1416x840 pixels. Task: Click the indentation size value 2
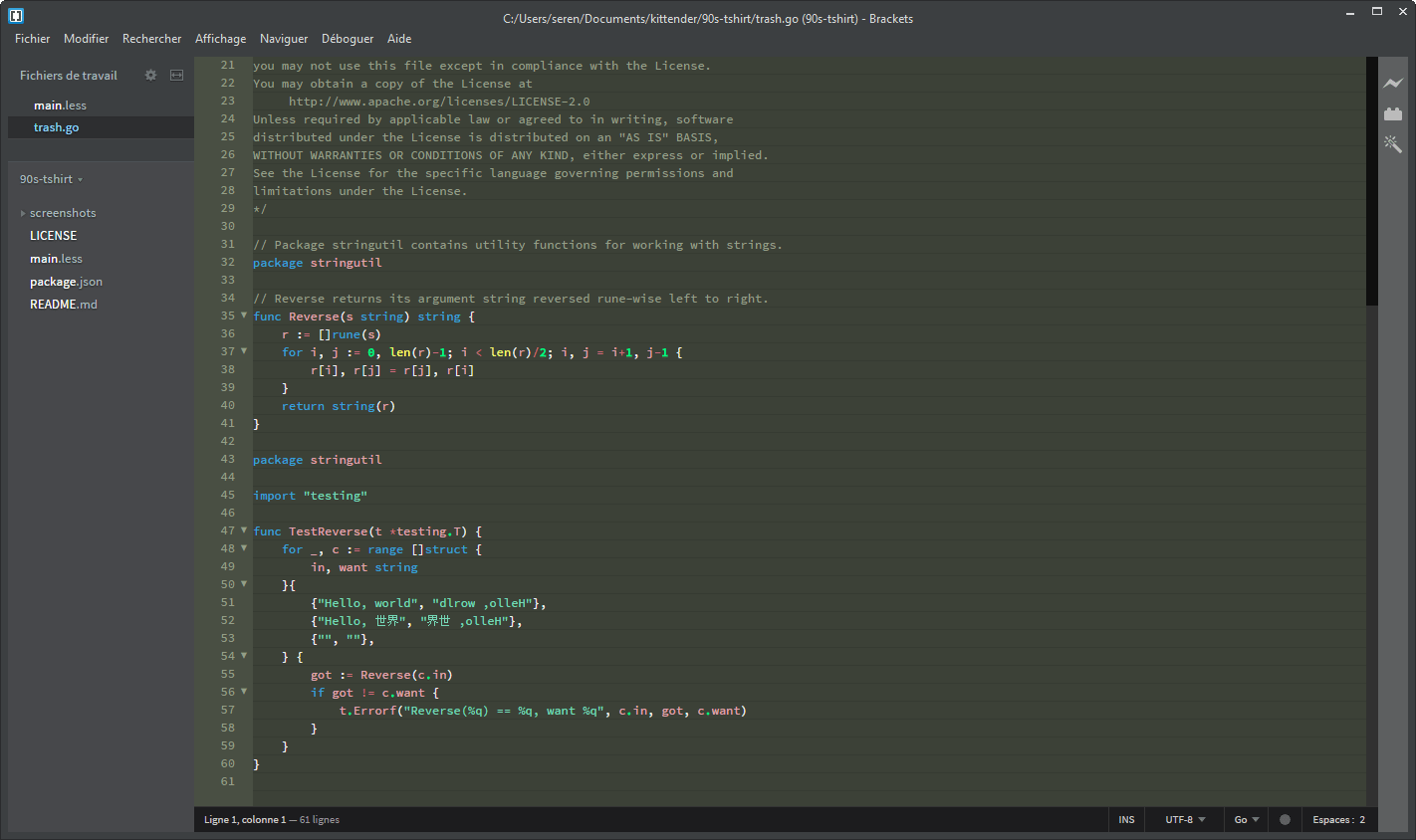point(1362,820)
